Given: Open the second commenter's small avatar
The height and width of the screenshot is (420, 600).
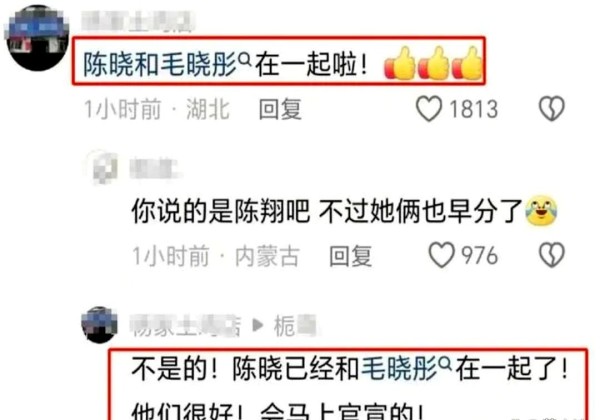Looking at the screenshot, I should pyautogui.click(x=103, y=168).
